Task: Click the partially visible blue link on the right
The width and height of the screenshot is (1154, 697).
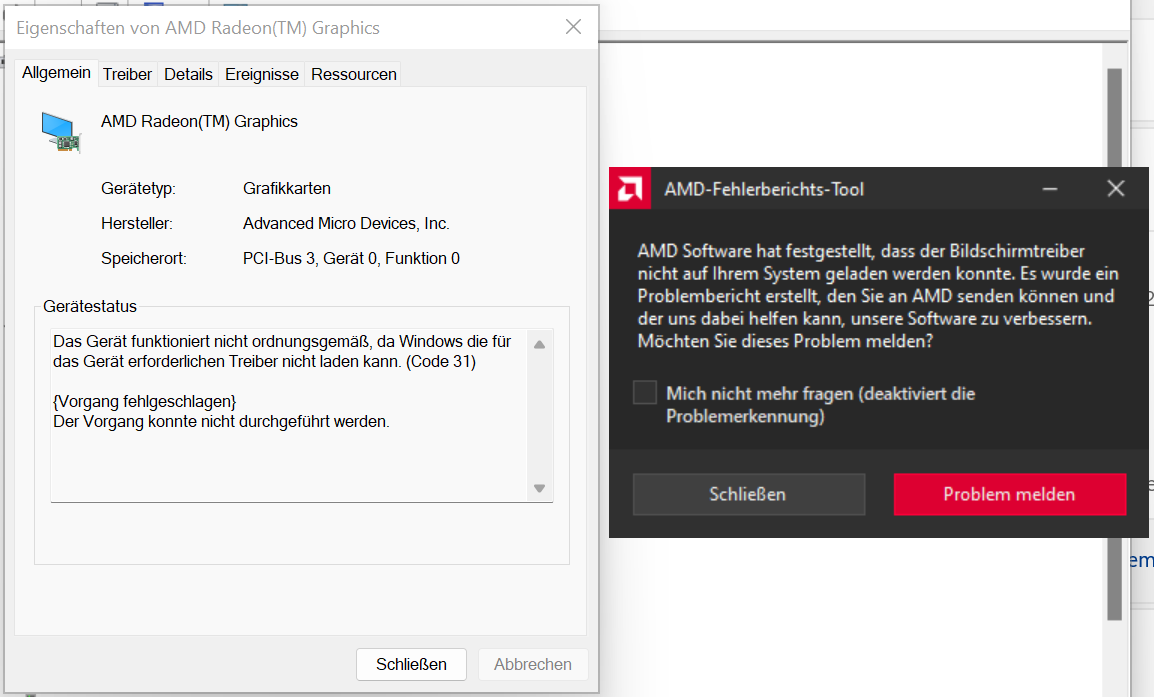Action: coord(1143,560)
